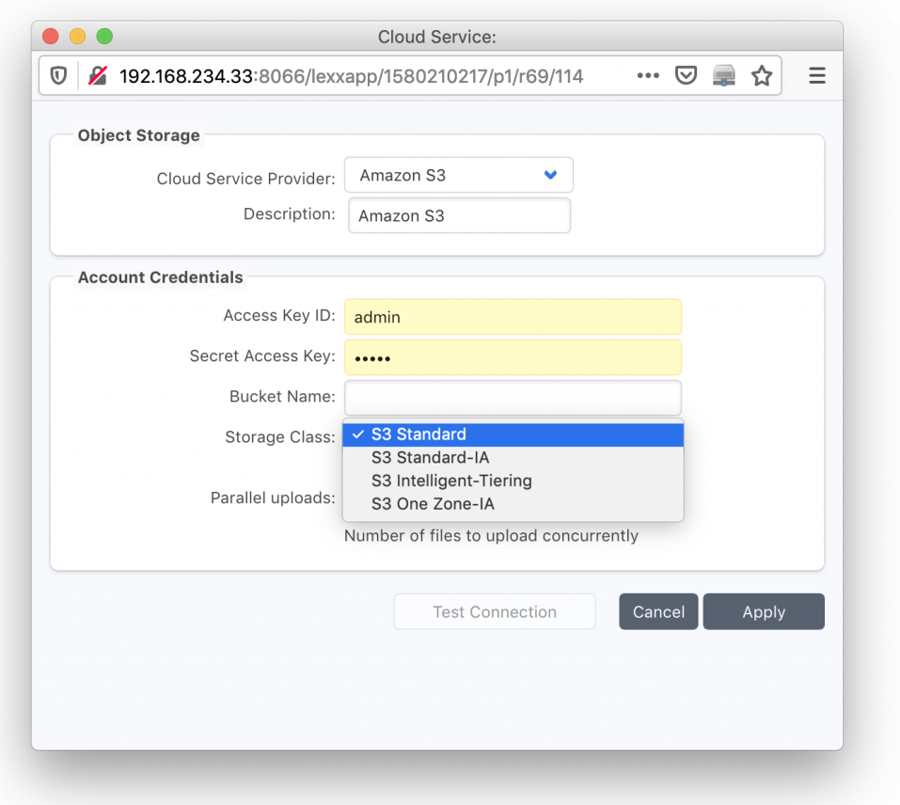Screen dimensions: 900x805
Task: Cancel the cloud service dialog
Action: pyautogui.click(x=658, y=612)
